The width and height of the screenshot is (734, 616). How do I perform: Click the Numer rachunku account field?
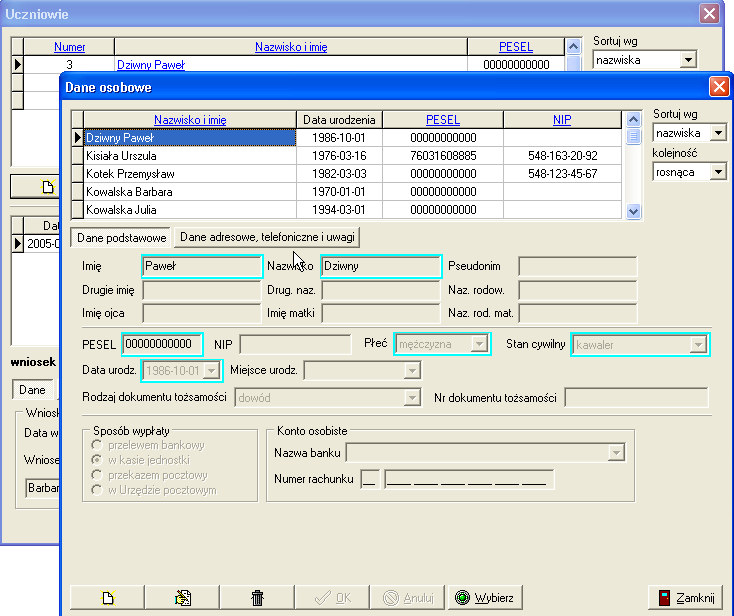(469, 479)
